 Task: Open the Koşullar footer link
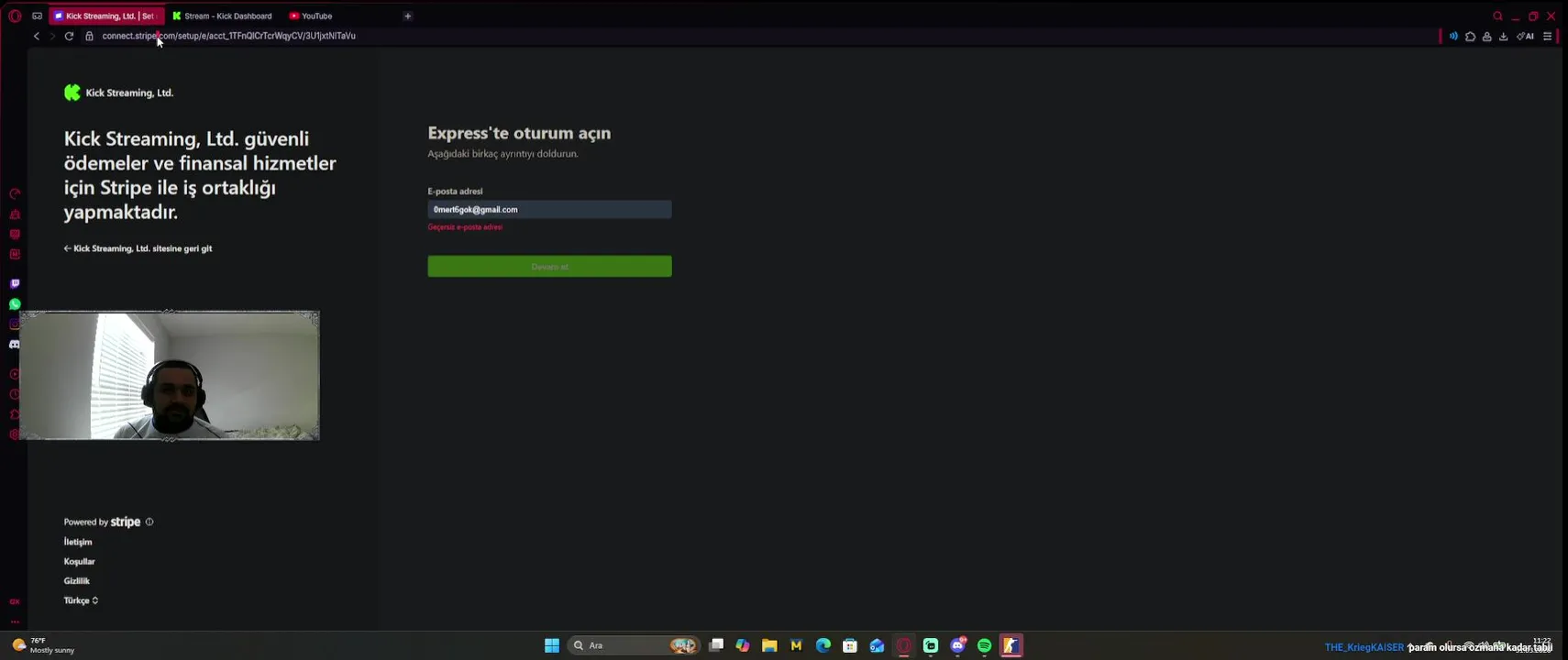79,561
